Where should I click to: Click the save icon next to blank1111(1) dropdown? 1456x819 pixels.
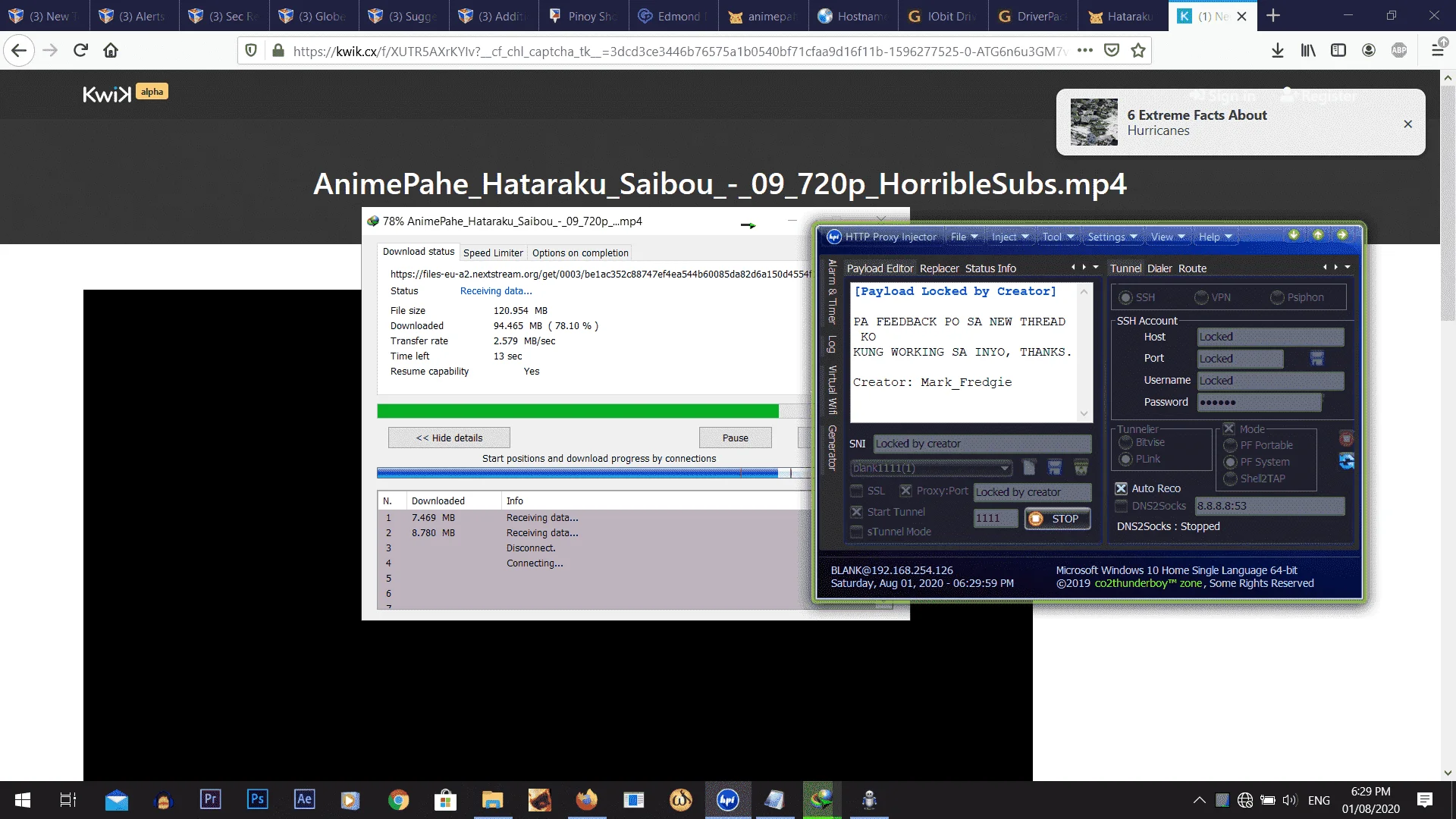point(1055,467)
